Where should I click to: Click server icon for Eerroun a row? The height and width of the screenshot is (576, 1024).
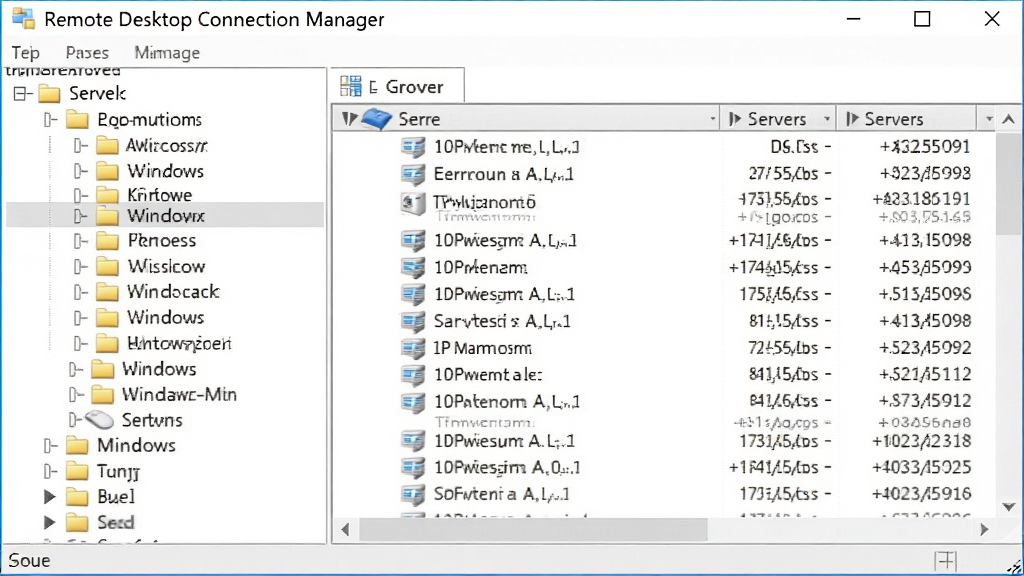click(413, 174)
